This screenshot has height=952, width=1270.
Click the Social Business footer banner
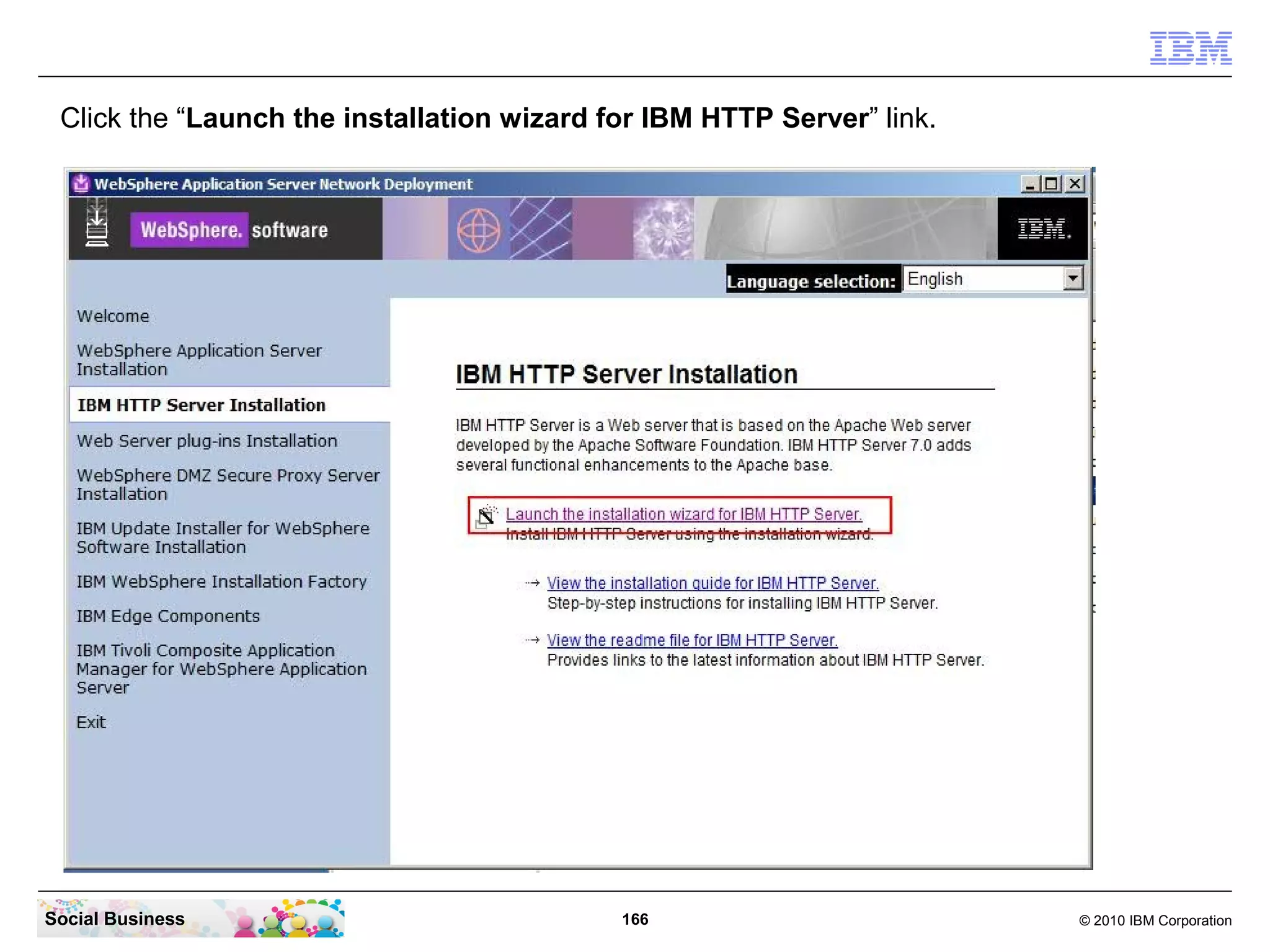pos(191,918)
